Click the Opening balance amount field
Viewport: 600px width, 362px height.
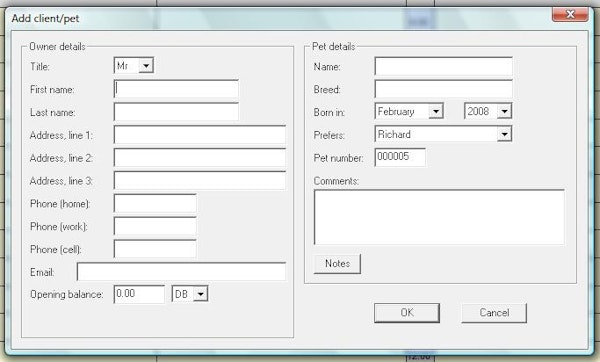point(139,294)
